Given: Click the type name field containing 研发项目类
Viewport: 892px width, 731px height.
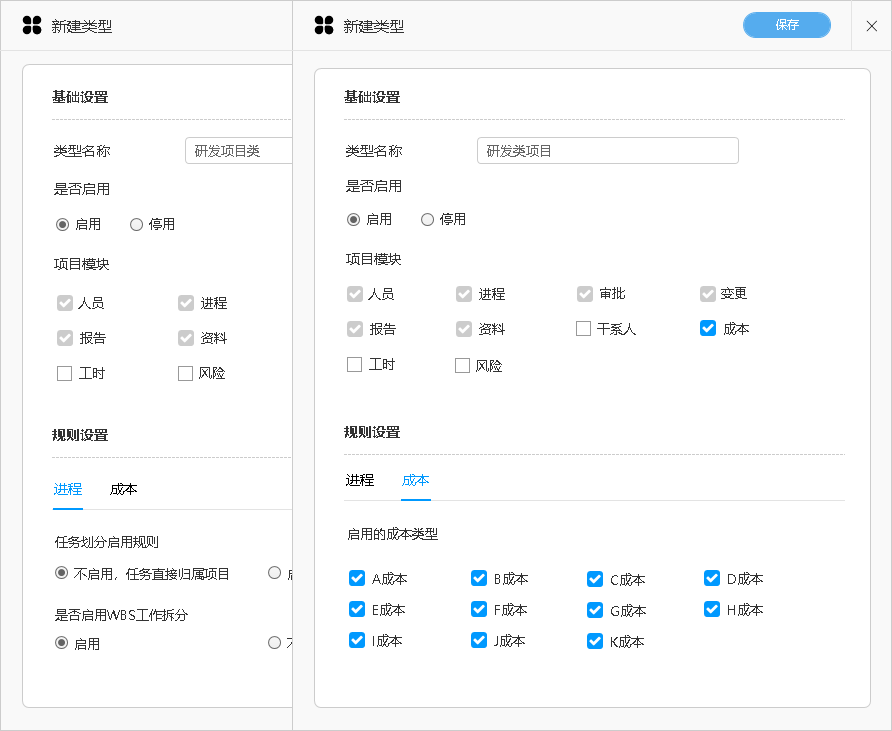Looking at the screenshot, I should coord(238,151).
